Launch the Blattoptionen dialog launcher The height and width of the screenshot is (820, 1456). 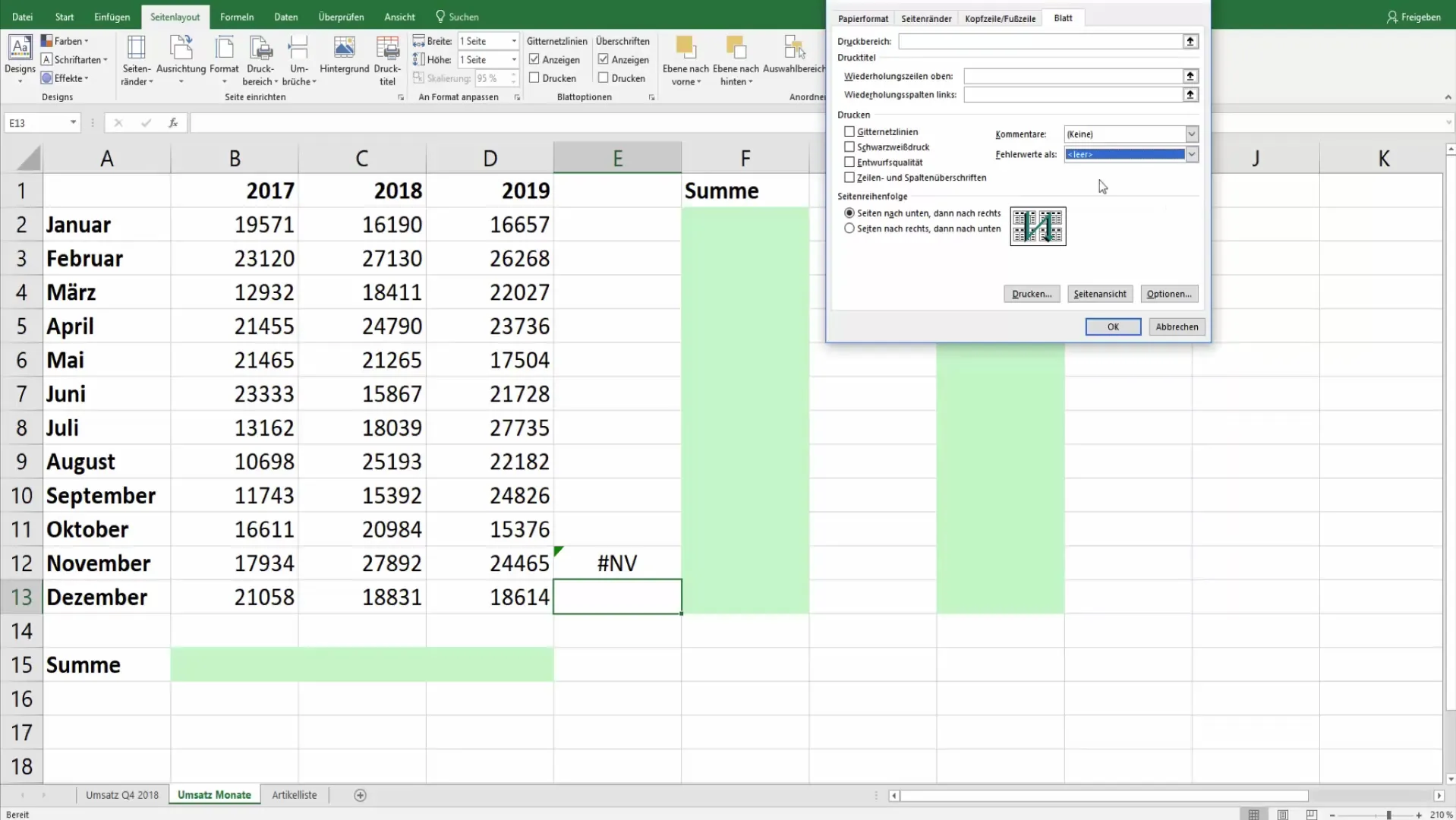coord(651,97)
